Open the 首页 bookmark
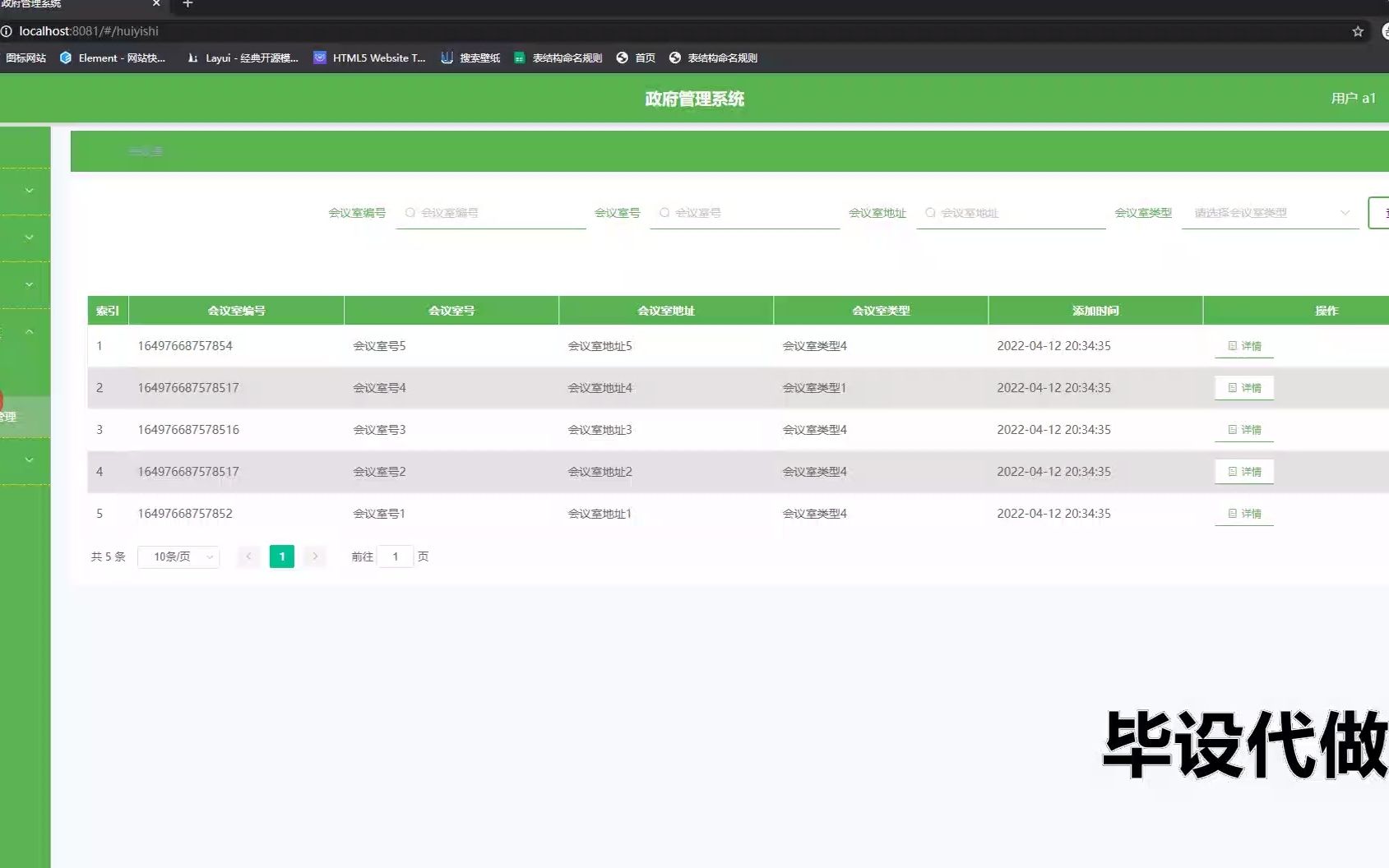The width and height of the screenshot is (1389, 868). tap(635, 58)
